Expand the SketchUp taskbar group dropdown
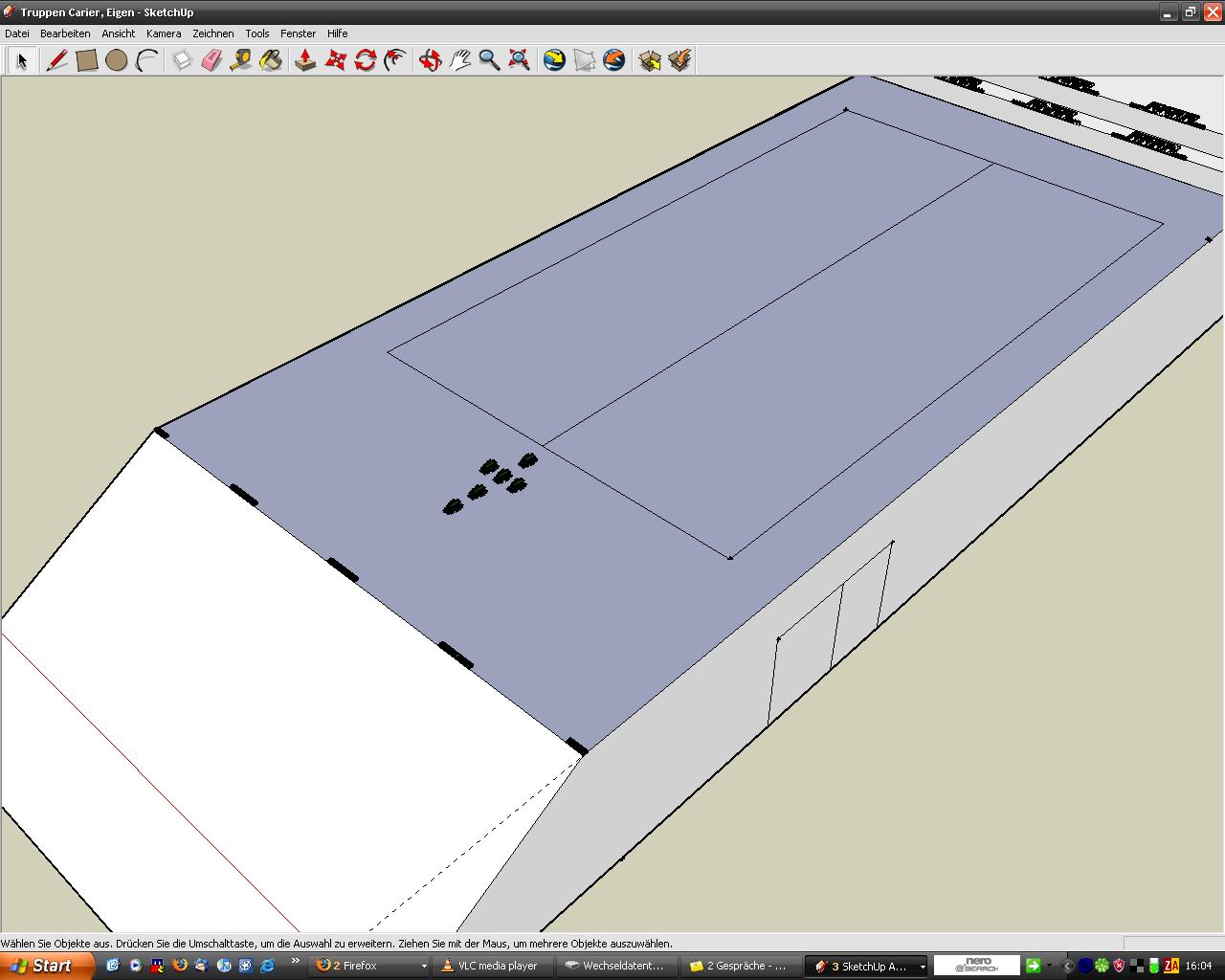This screenshot has width=1225, height=980. (923, 967)
